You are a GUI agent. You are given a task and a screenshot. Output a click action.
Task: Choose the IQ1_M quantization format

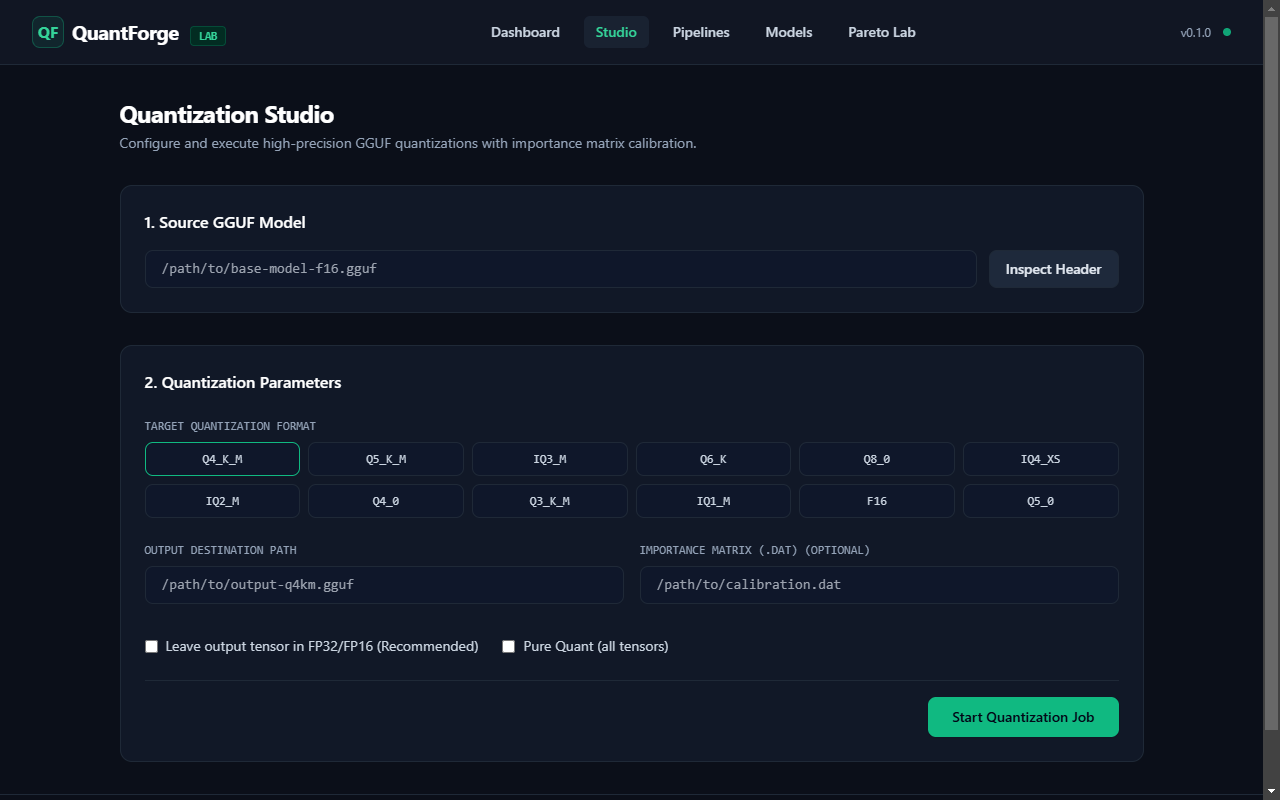(713, 501)
